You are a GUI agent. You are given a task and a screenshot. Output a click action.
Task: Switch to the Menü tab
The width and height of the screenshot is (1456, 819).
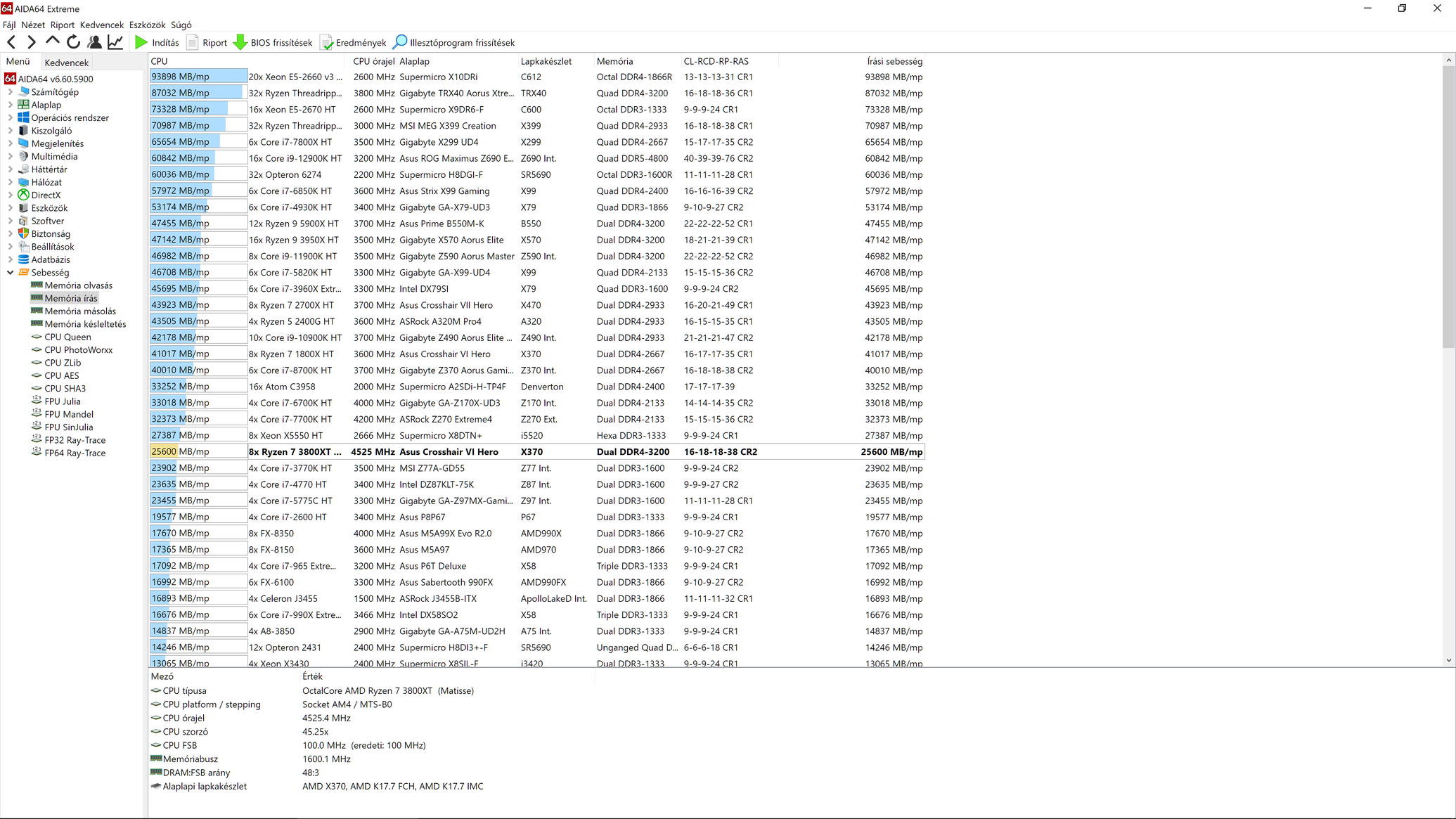click(x=18, y=62)
